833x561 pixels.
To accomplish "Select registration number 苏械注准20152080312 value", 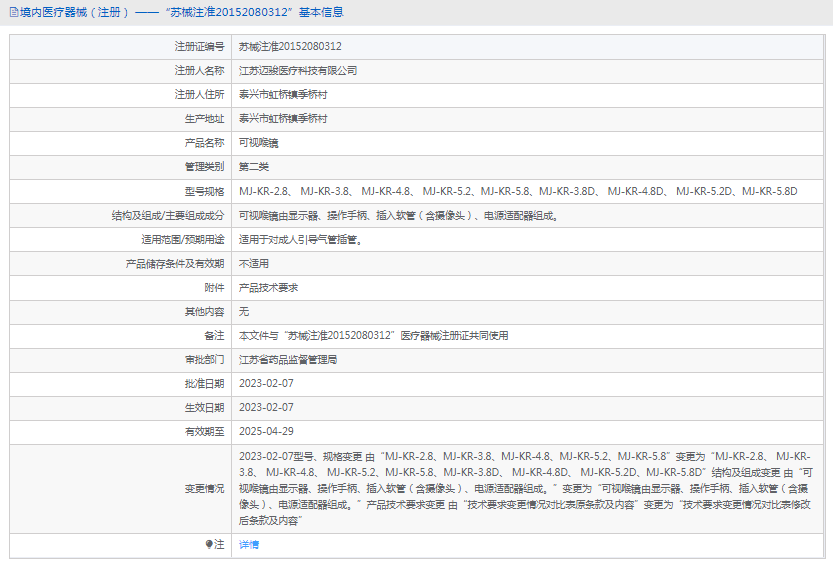I will click(x=290, y=47).
